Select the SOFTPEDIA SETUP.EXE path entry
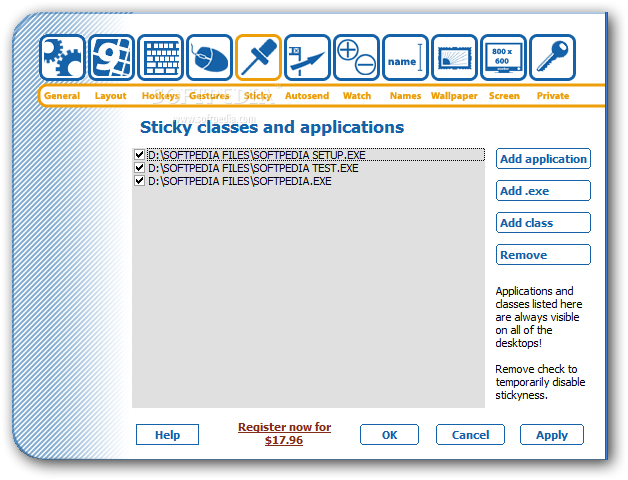The height and width of the screenshot is (480, 628). [316, 155]
